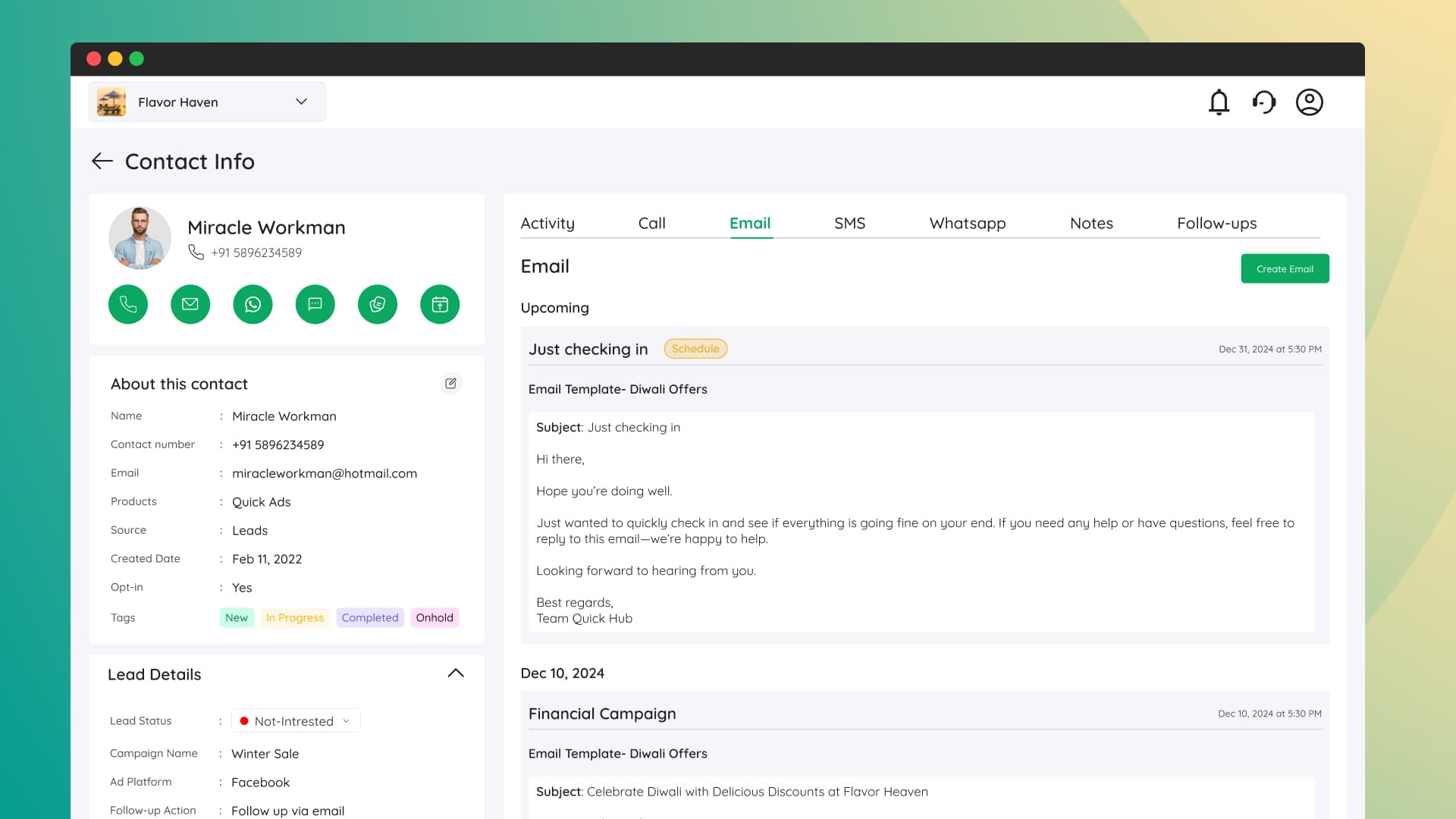Open the calendar follow-up scheduling icon
The width and height of the screenshot is (1456, 819).
click(x=440, y=304)
